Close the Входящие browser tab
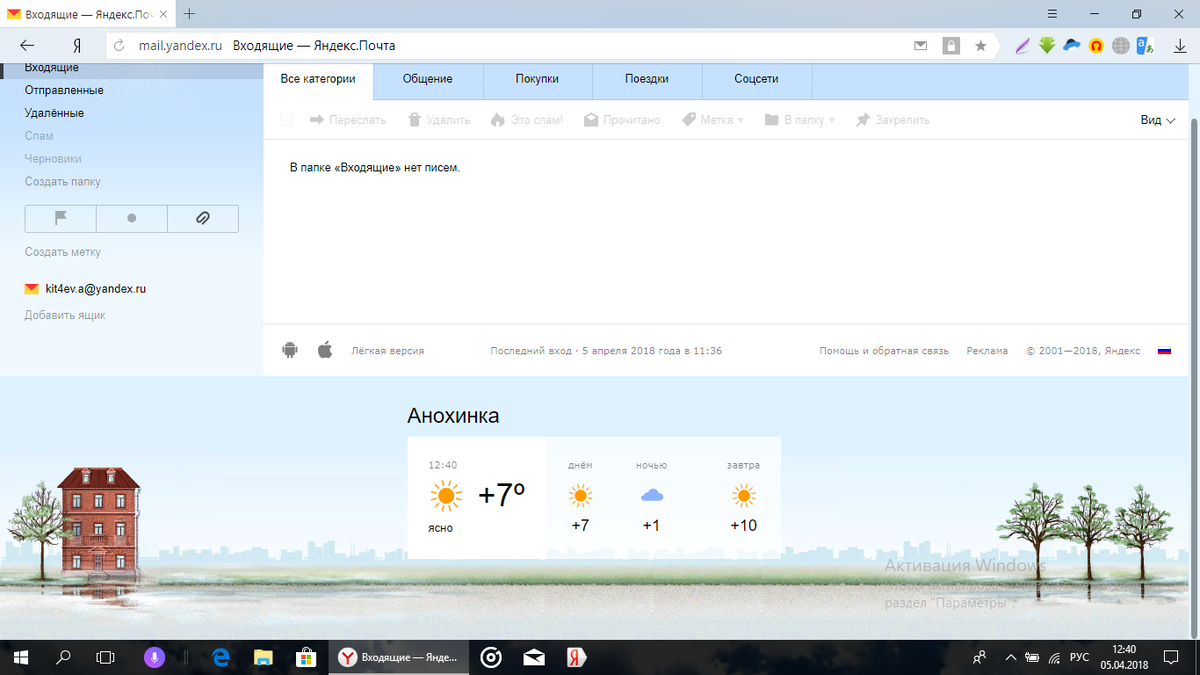Image resolution: width=1200 pixels, height=675 pixels. 165,14
